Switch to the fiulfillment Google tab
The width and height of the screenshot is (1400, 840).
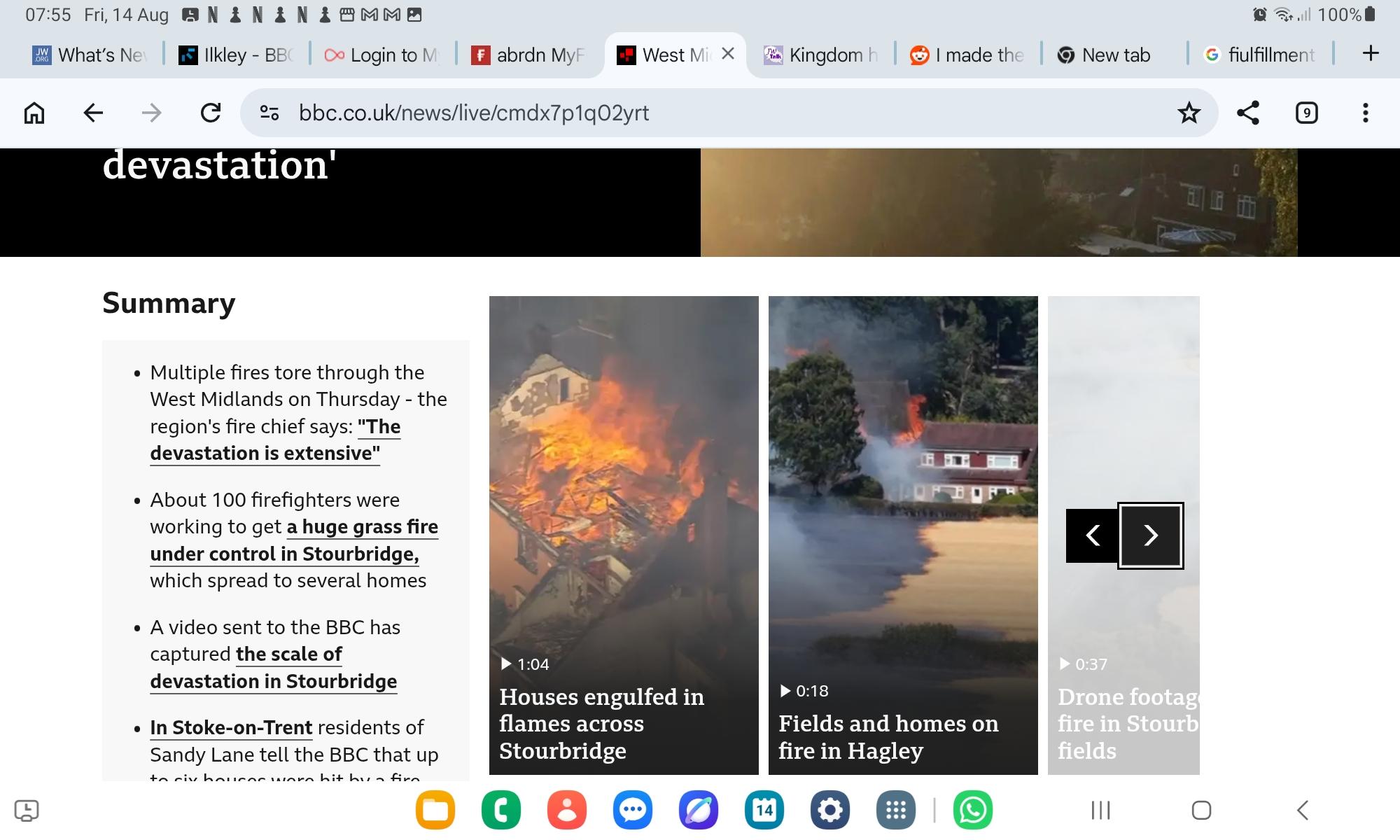(x=1261, y=55)
